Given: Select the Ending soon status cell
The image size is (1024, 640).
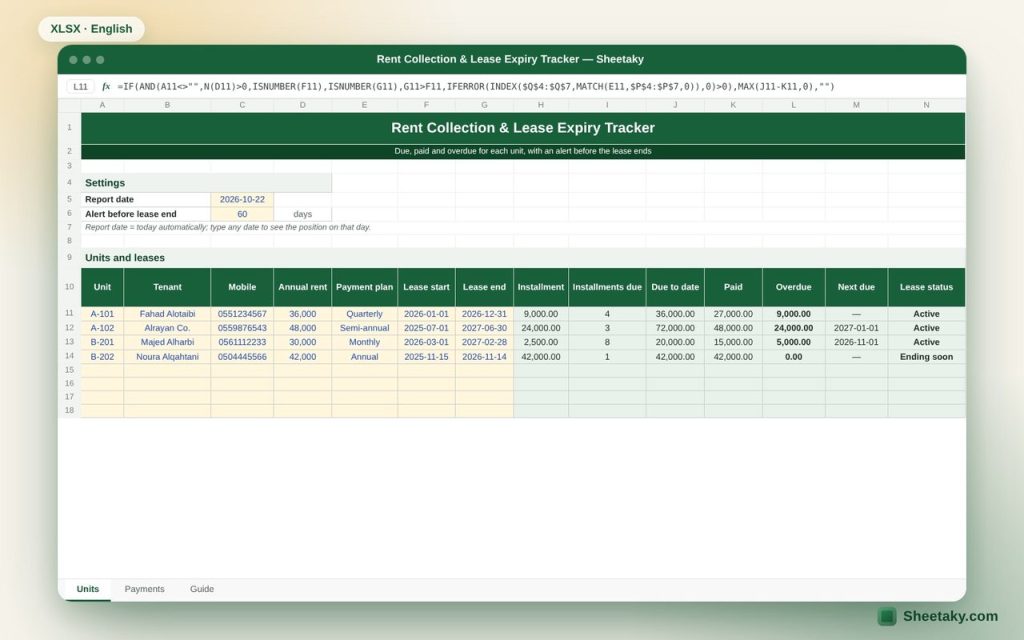Looking at the screenshot, I should point(926,357).
